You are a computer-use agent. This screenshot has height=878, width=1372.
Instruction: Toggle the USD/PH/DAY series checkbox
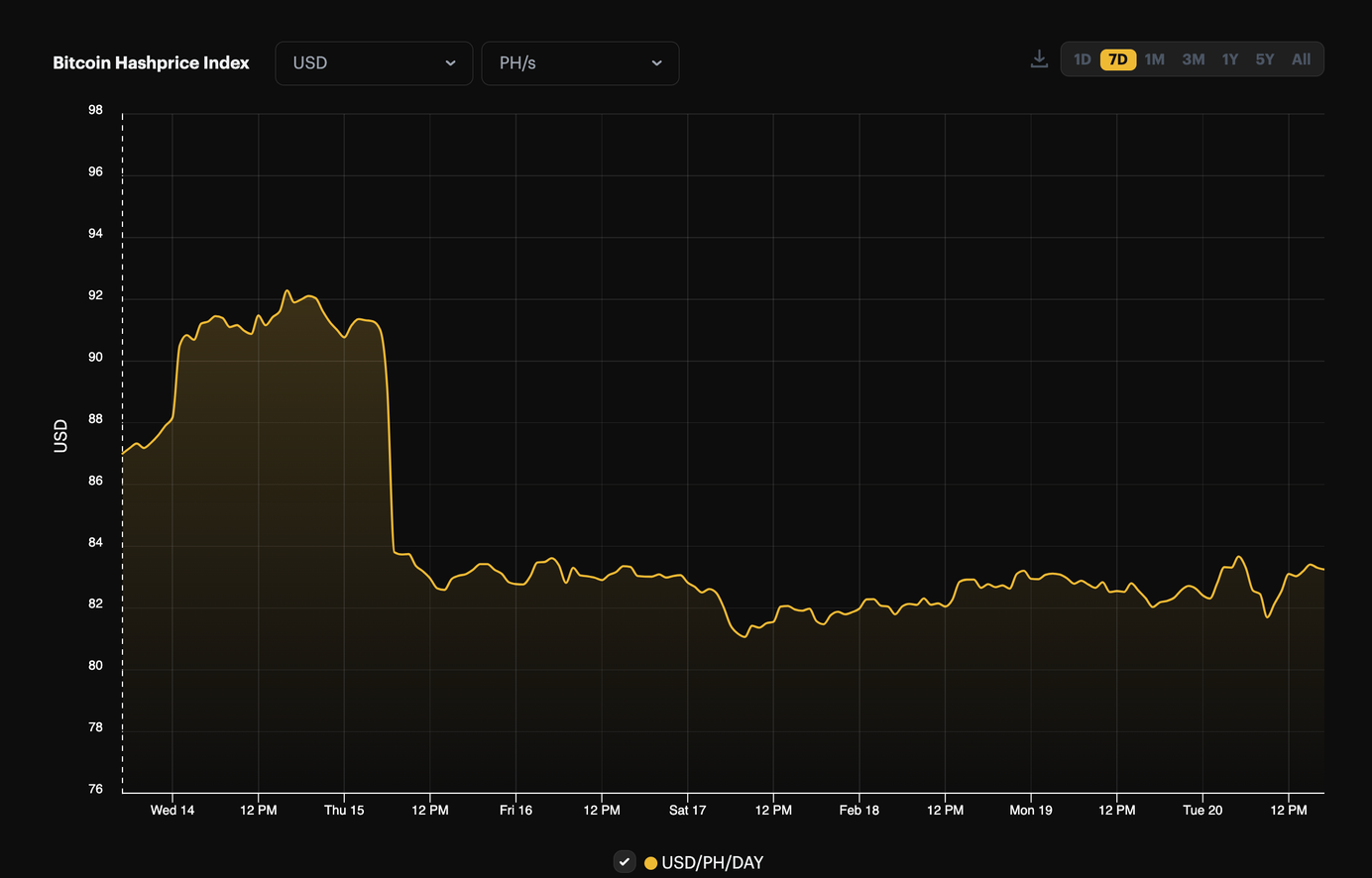pyautogui.click(x=624, y=862)
